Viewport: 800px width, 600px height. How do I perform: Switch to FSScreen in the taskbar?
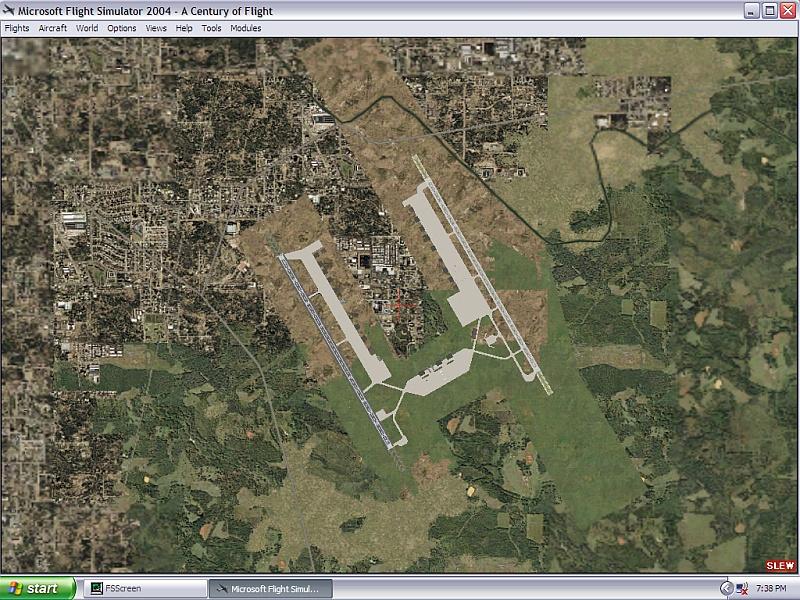pos(145,589)
